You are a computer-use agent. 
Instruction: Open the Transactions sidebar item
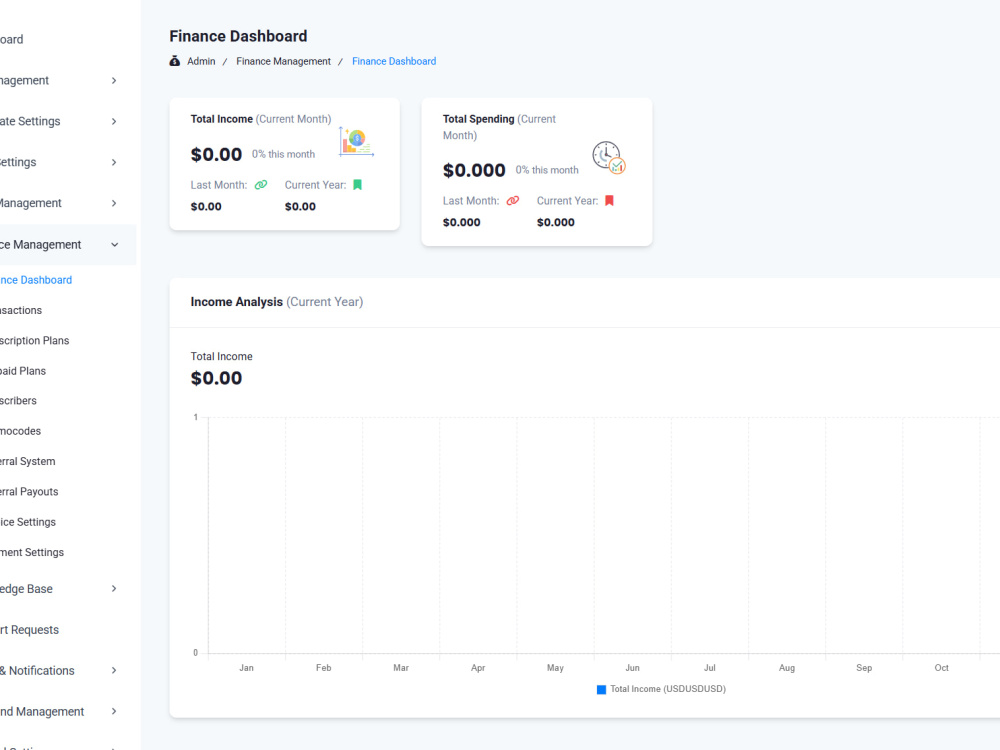[x=21, y=311]
